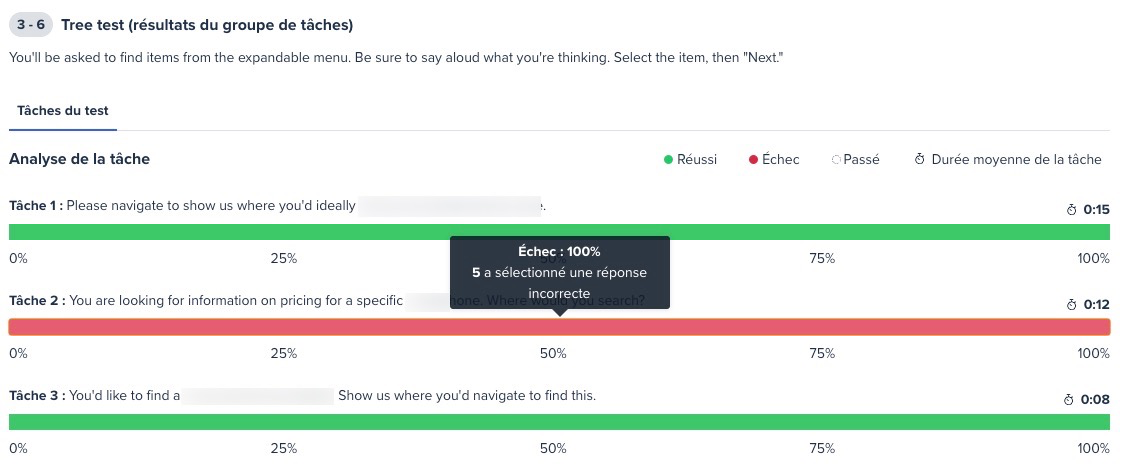Click the legend stopwatch icon for Durée moyenne
Image resolution: width=1124 pixels, height=474 pixels.
[x=920, y=159]
